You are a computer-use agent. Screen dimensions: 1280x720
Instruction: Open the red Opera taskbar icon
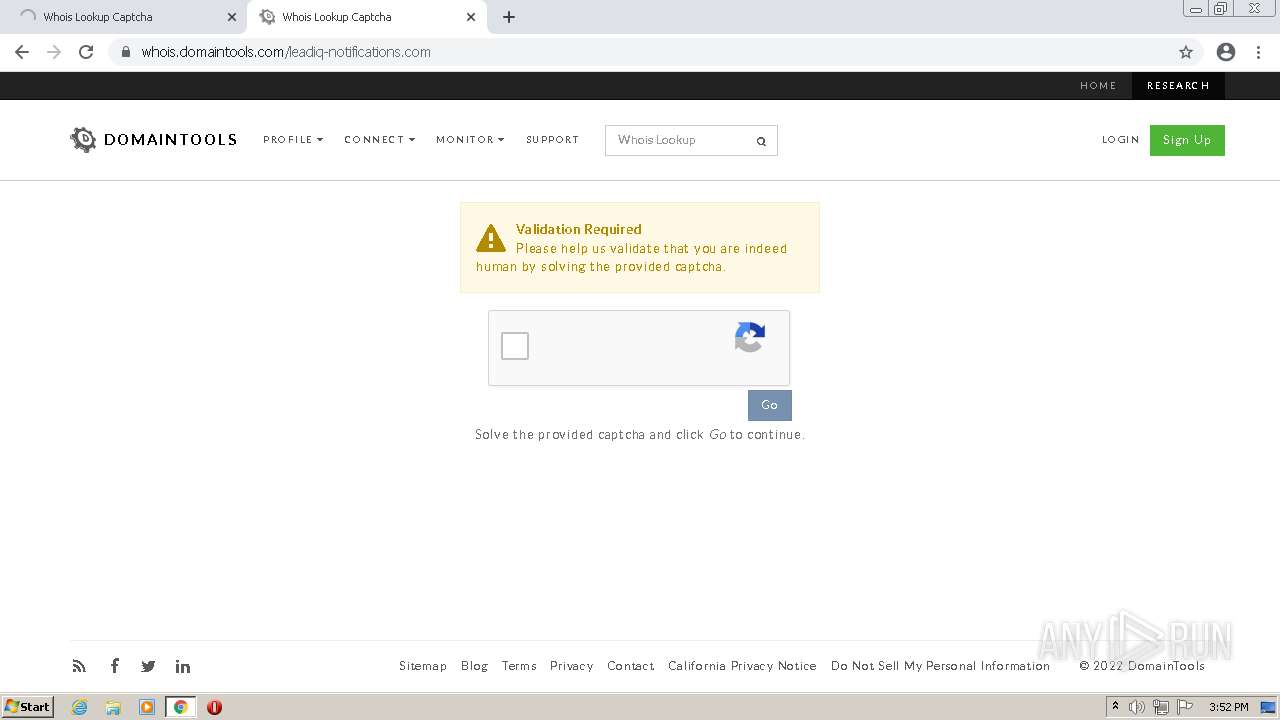point(214,707)
